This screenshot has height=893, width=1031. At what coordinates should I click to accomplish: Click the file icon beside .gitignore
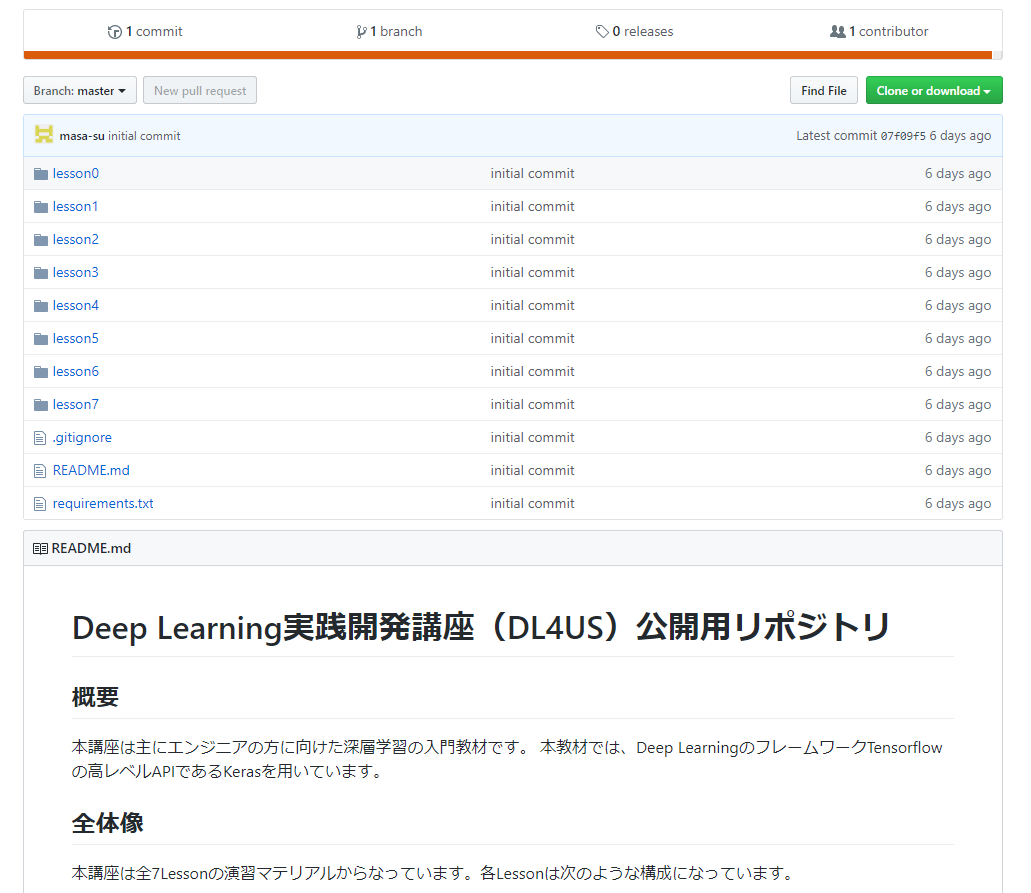coord(40,437)
